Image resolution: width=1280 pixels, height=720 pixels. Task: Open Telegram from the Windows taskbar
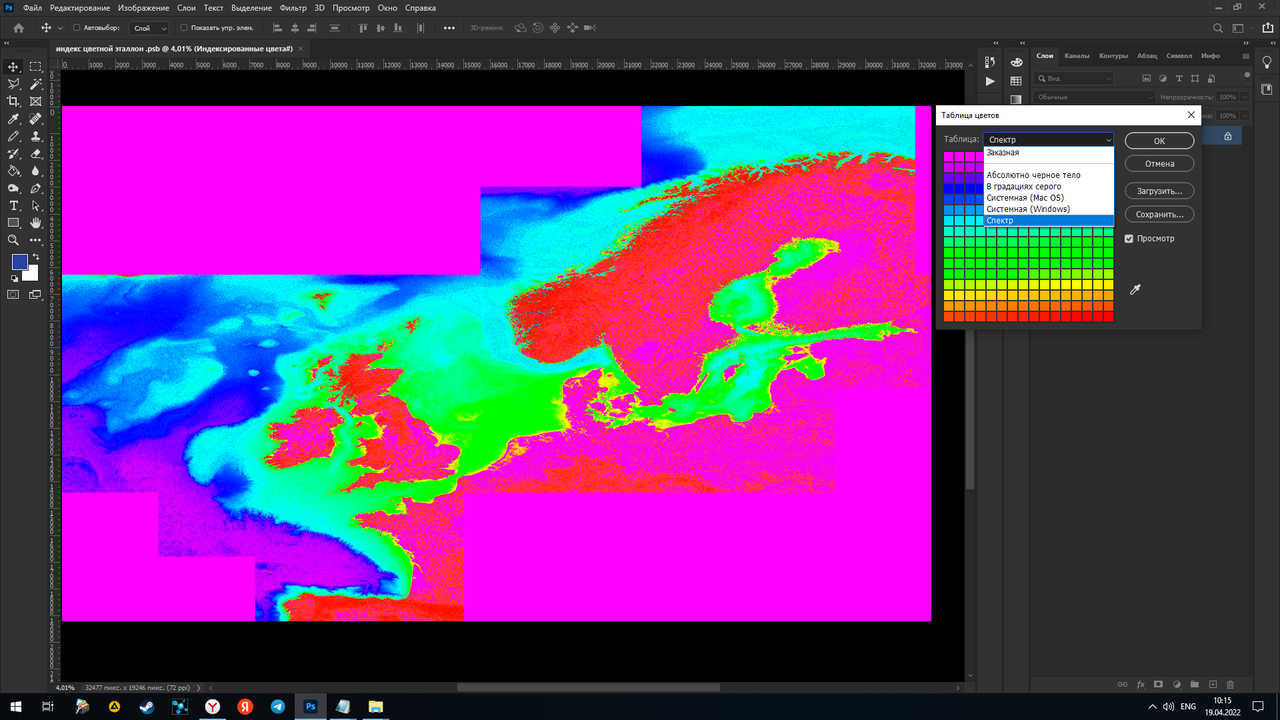coord(278,706)
